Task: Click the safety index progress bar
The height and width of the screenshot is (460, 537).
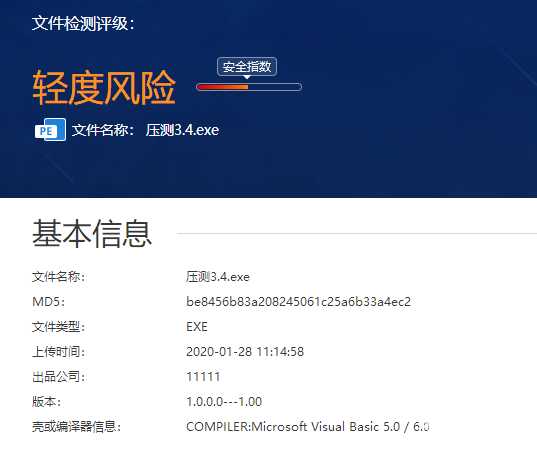Action: click(x=249, y=87)
